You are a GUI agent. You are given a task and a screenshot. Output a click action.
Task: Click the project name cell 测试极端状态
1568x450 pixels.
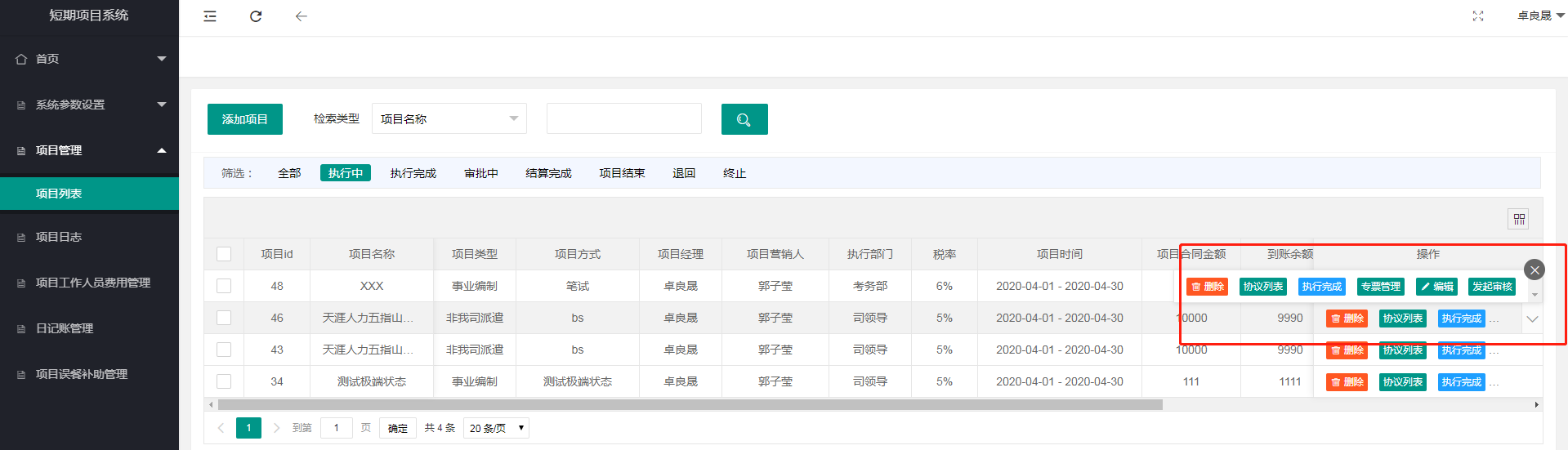pyautogui.click(x=372, y=381)
